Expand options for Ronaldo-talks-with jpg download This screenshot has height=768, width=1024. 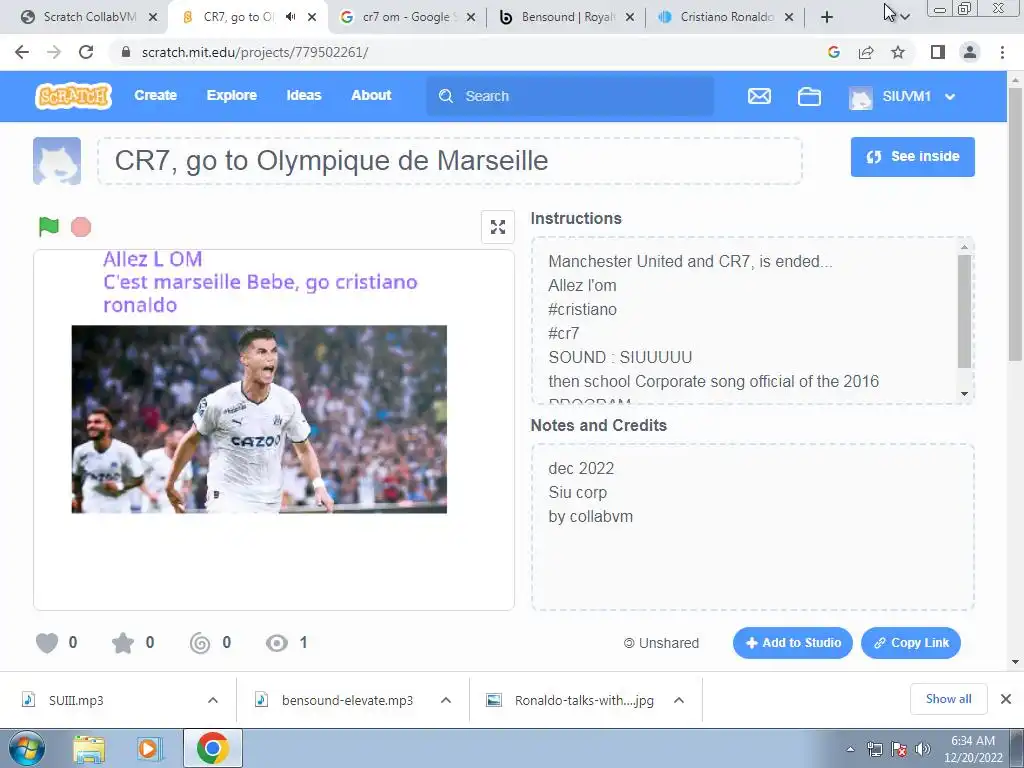click(x=679, y=700)
